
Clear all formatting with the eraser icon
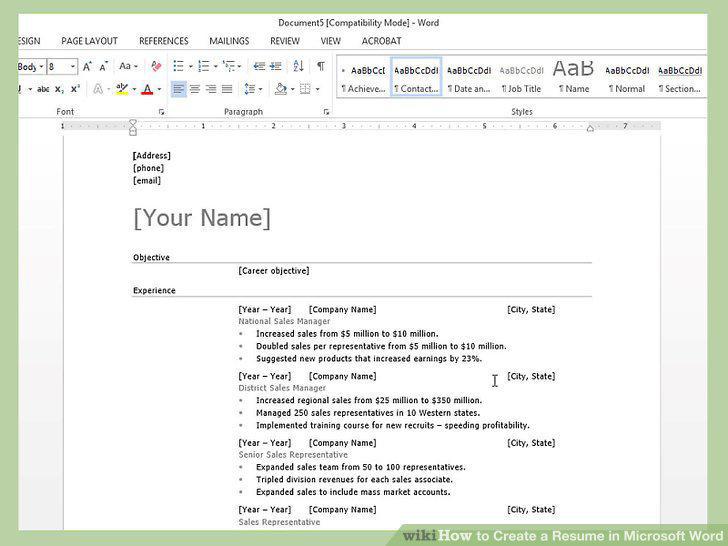(156, 66)
